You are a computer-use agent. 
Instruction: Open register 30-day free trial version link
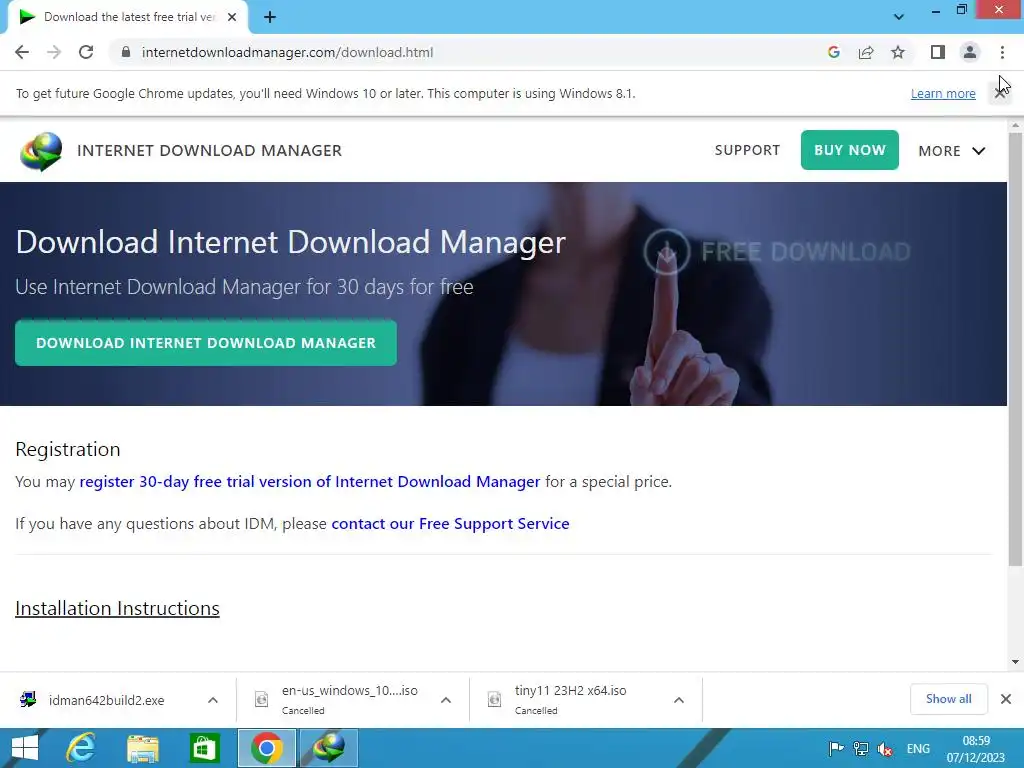coord(310,482)
